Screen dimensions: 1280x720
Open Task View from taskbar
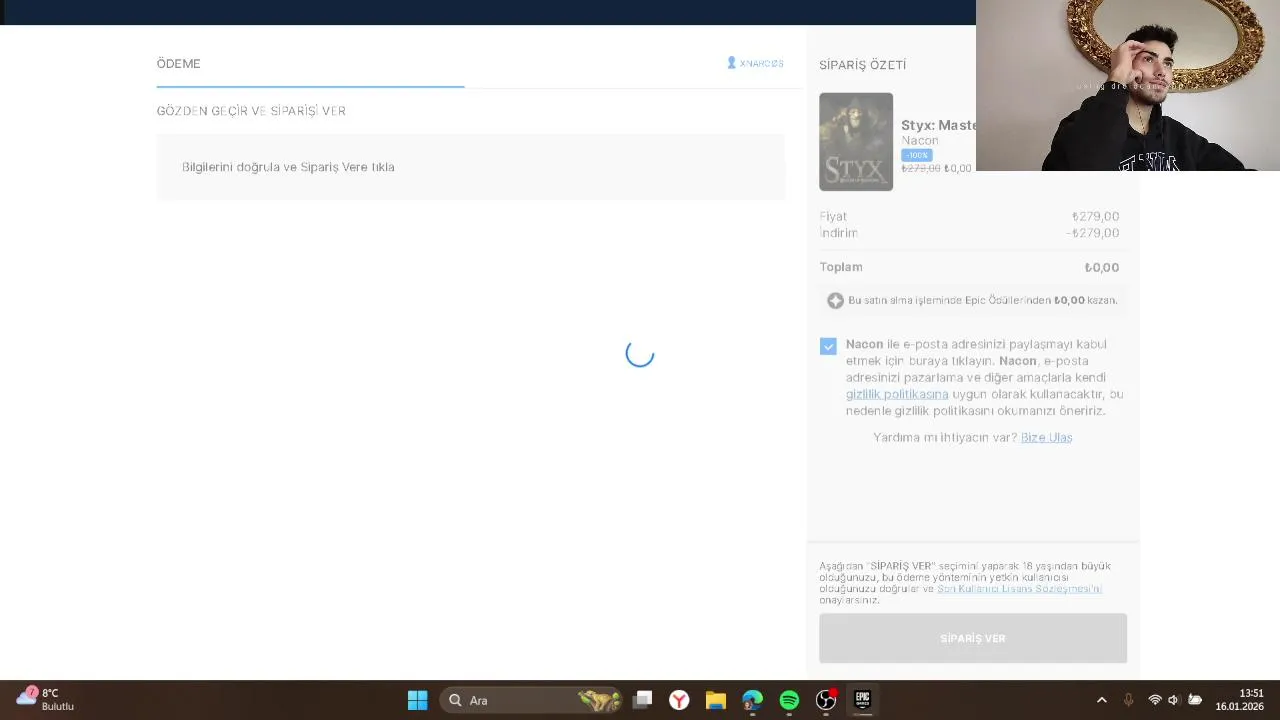[643, 700]
